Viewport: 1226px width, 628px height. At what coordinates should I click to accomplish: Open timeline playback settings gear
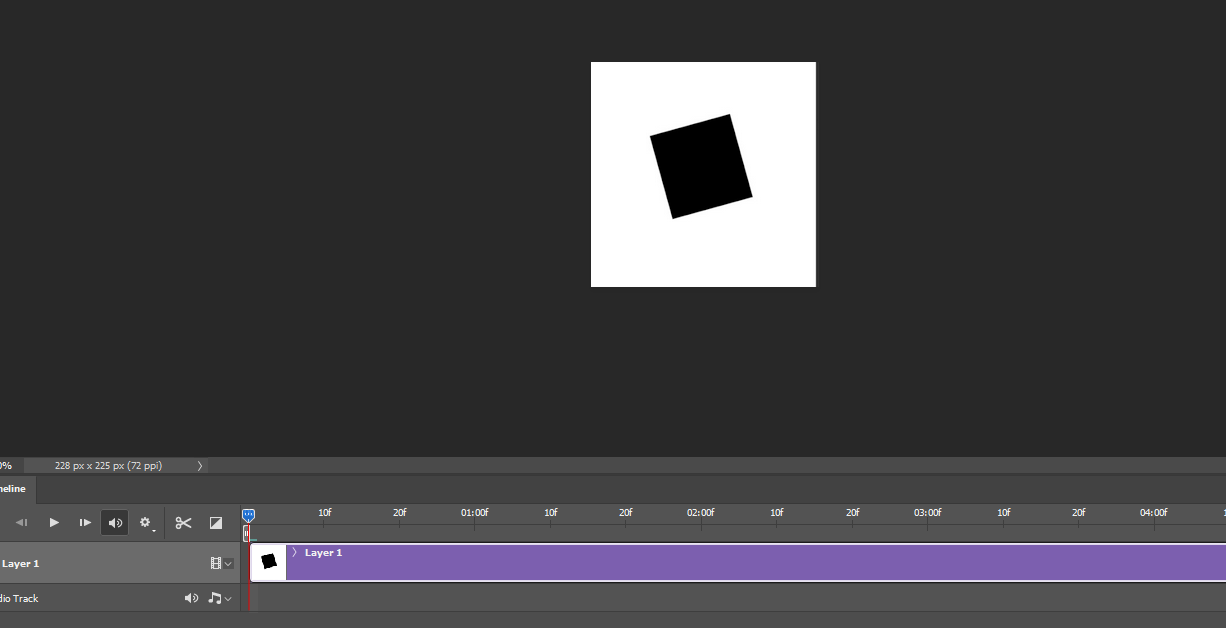[146, 523]
